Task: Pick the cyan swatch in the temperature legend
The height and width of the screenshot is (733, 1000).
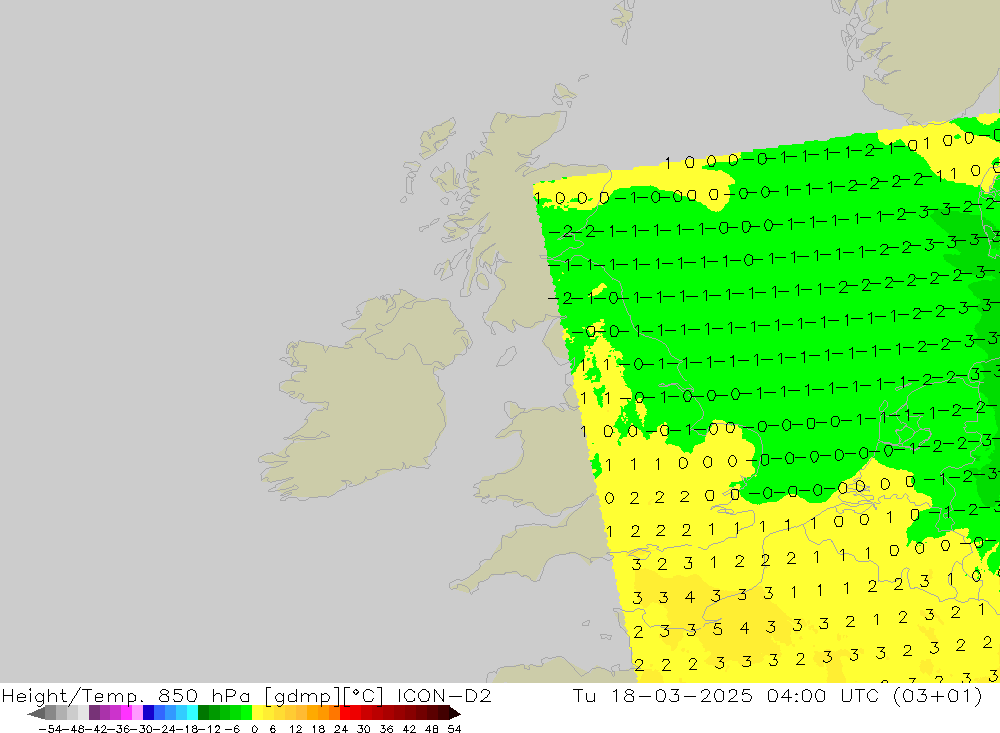Action: coord(192,713)
